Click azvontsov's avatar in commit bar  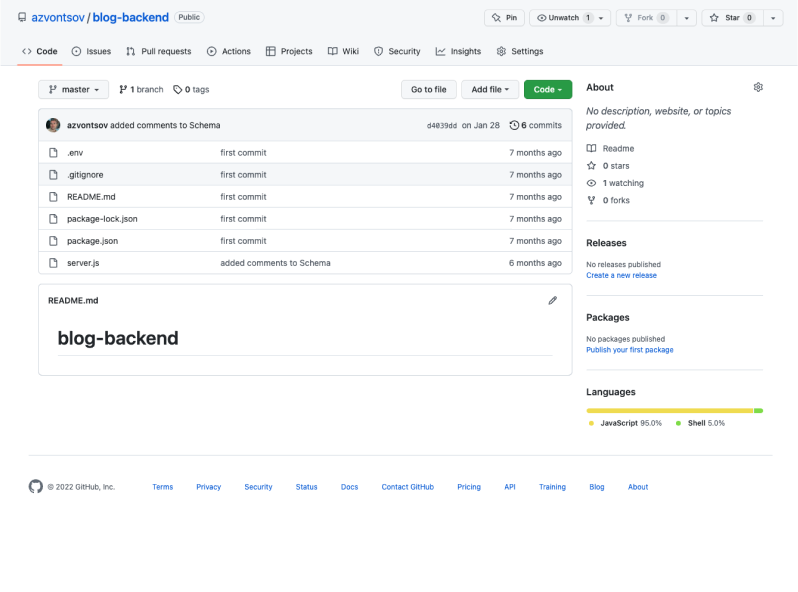click(53, 125)
